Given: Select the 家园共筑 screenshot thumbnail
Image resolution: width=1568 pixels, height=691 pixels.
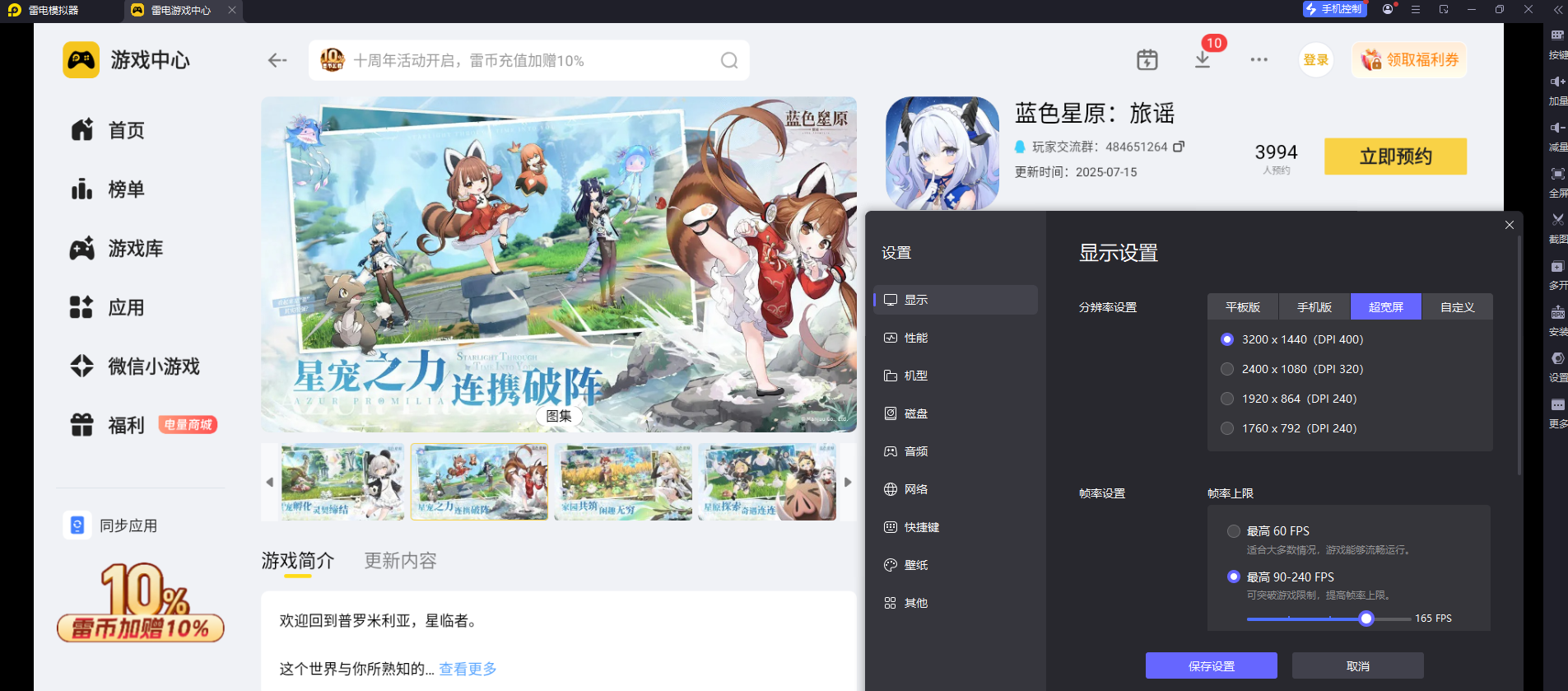Looking at the screenshot, I should point(623,482).
